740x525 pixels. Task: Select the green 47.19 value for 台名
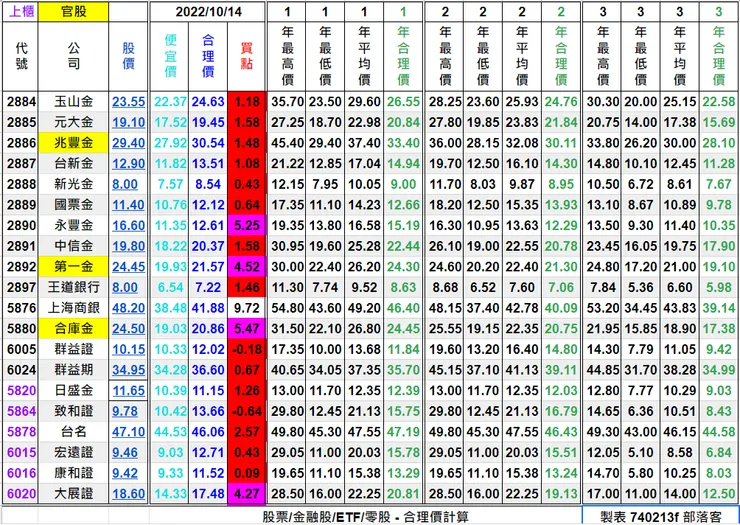[x=403, y=432]
